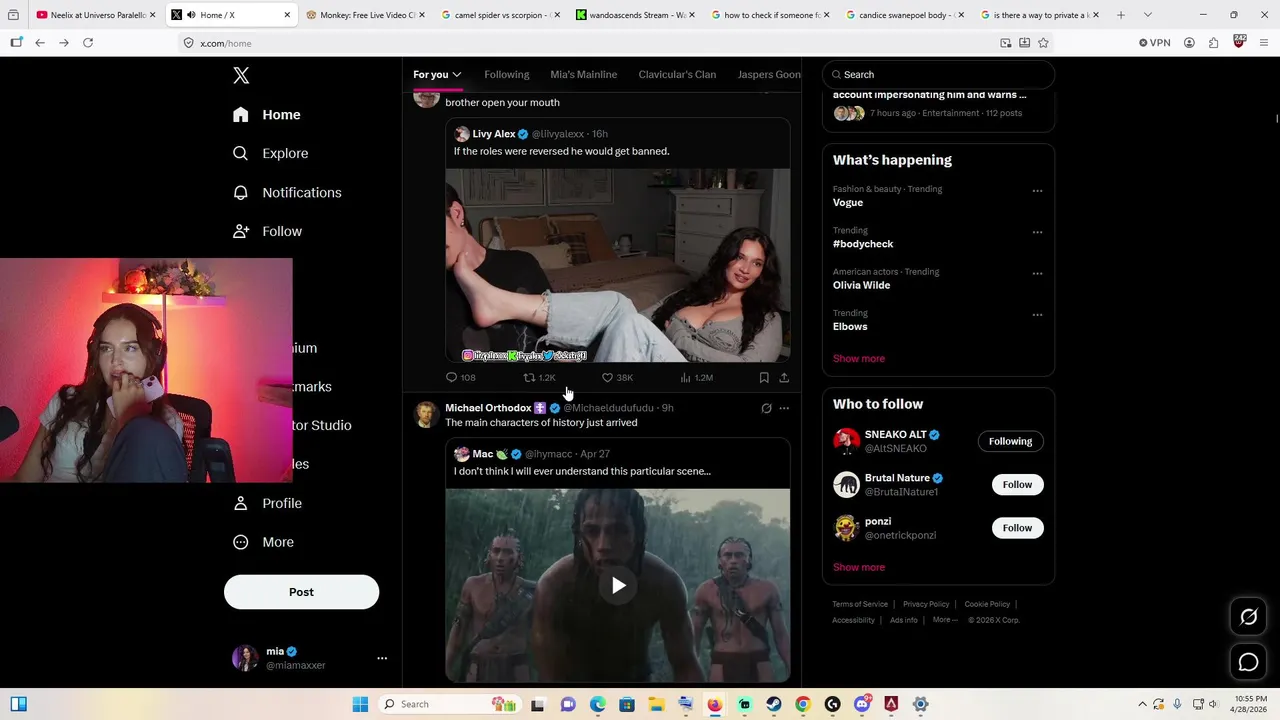
Task: Reload the browser page
Action: coord(88,43)
